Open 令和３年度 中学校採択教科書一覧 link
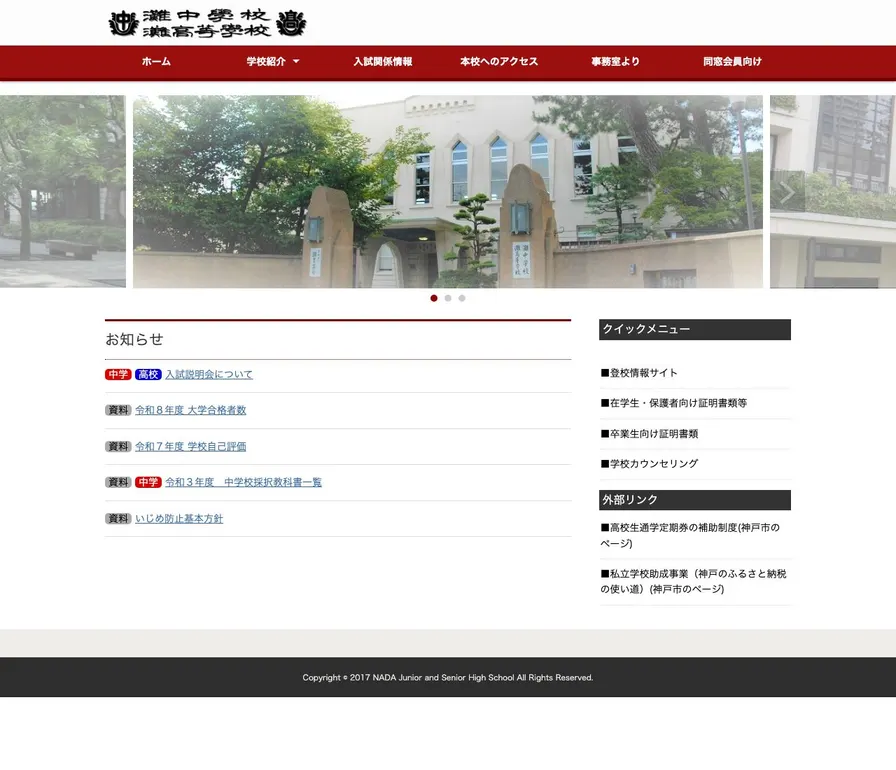The height and width of the screenshot is (770, 896). (243, 482)
